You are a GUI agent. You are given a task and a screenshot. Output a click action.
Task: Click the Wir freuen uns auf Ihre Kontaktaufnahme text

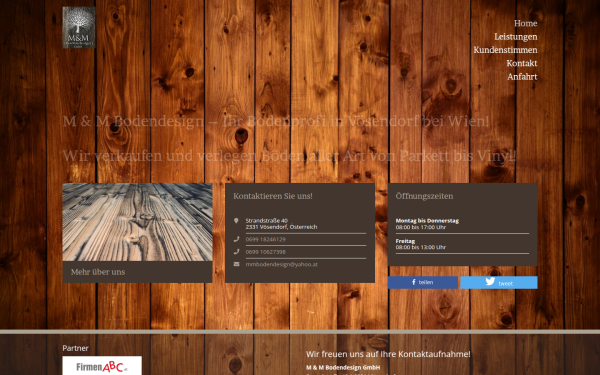[x=388, y=354]
